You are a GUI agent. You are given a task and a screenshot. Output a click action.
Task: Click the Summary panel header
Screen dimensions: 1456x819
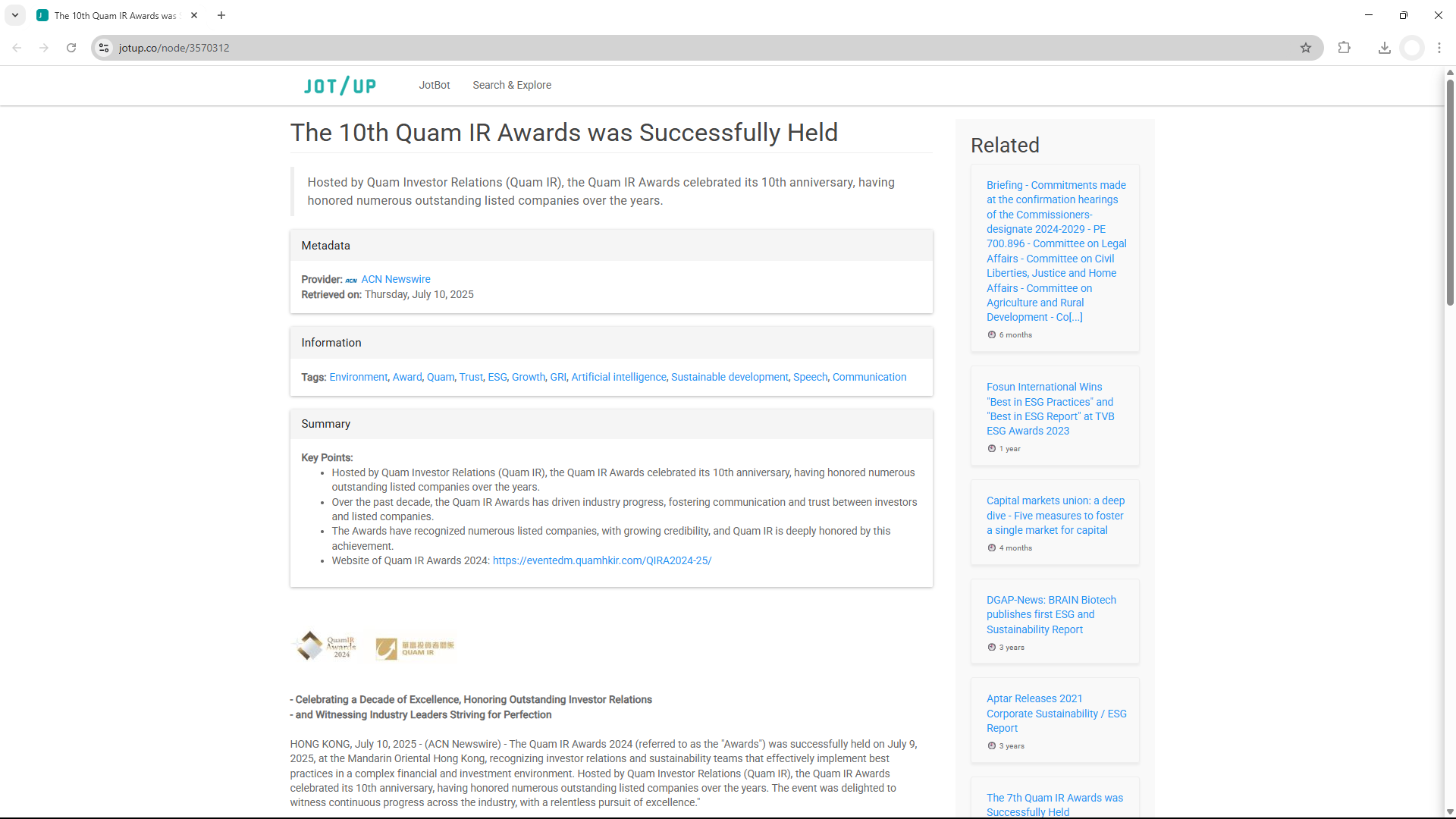pos(611,424)
